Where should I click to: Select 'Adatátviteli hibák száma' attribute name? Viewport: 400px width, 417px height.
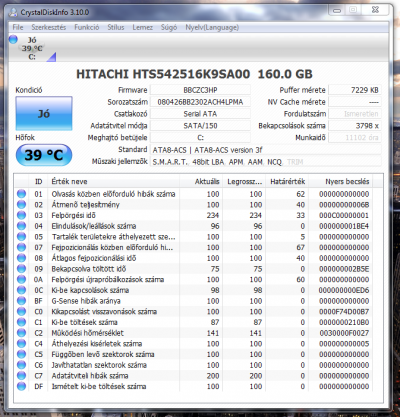click(90, 375)
